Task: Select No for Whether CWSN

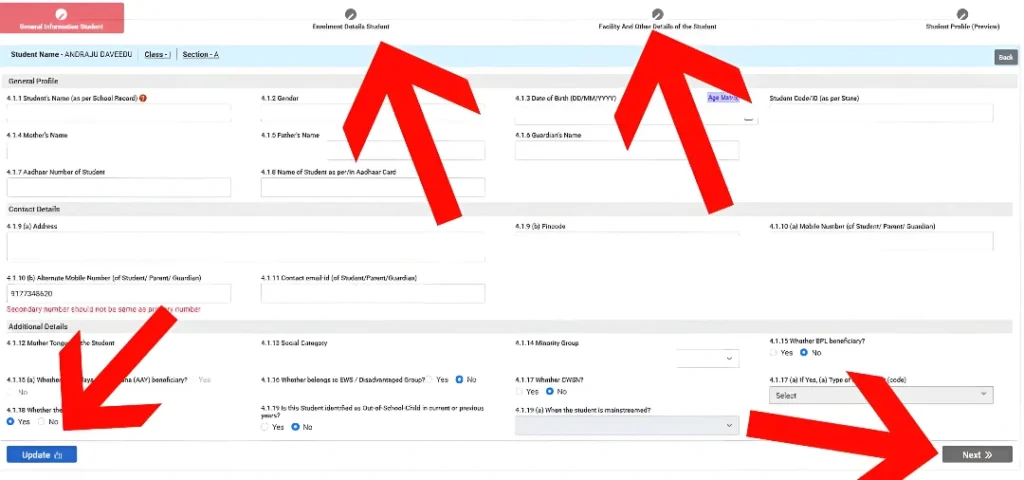Action: pyautogui.click(x=550, y=391)
